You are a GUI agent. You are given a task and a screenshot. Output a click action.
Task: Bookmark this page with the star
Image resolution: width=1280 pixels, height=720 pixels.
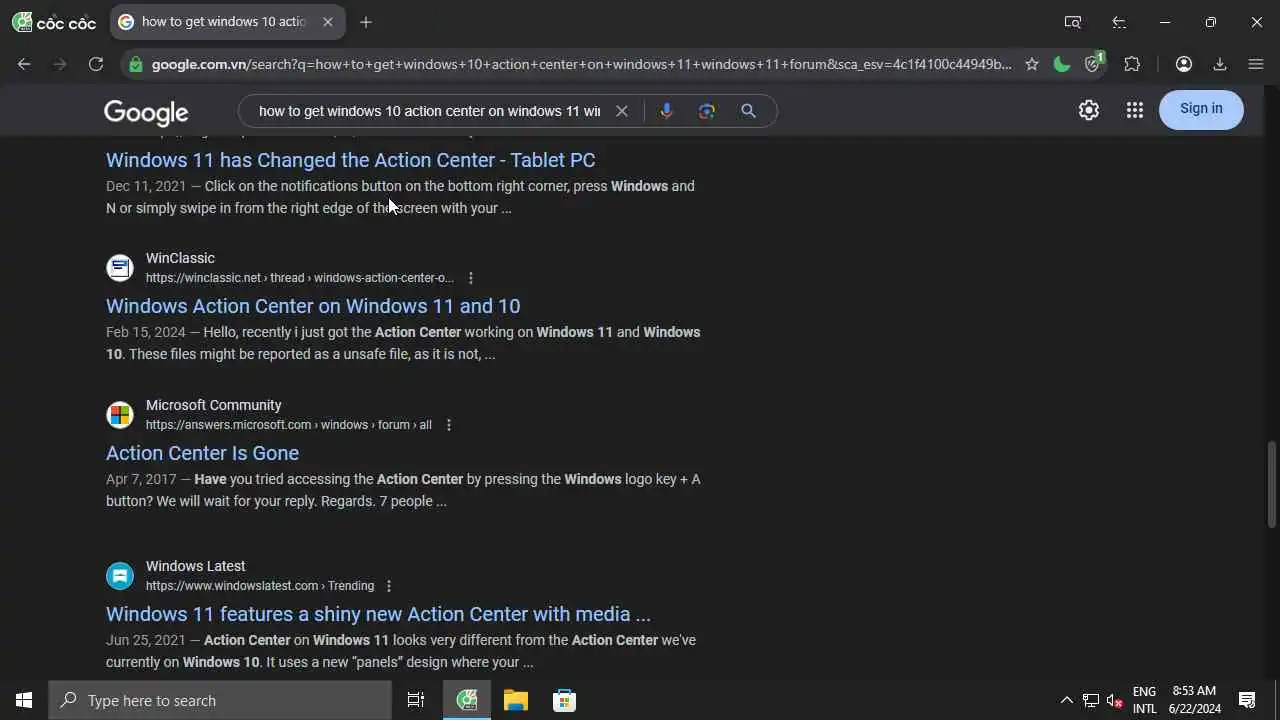click(1032, 64)
